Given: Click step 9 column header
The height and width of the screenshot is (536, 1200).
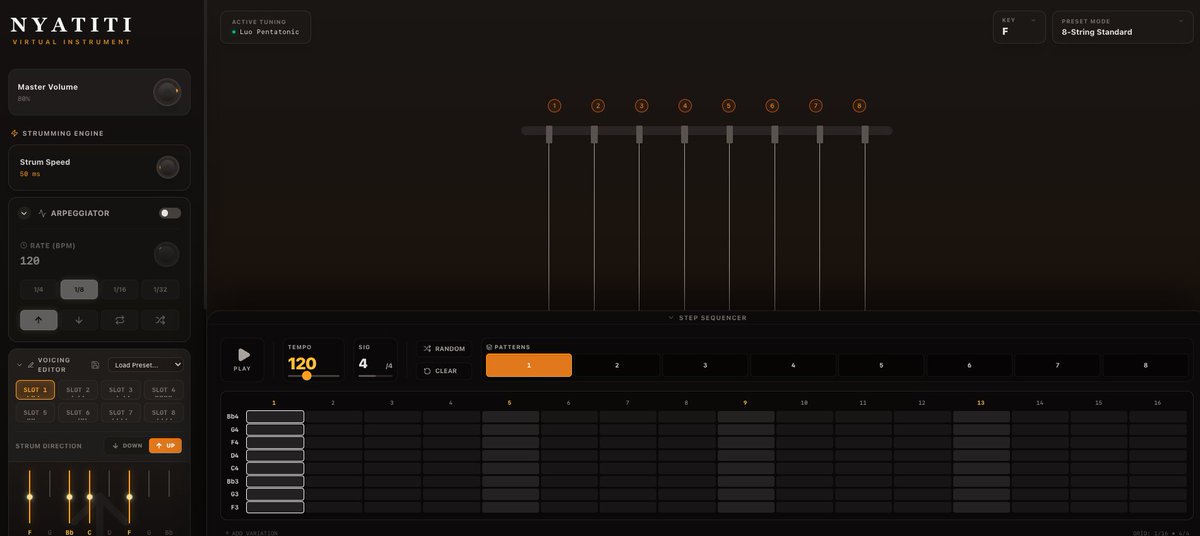Looking at the screenshot, I should [745, 402].
